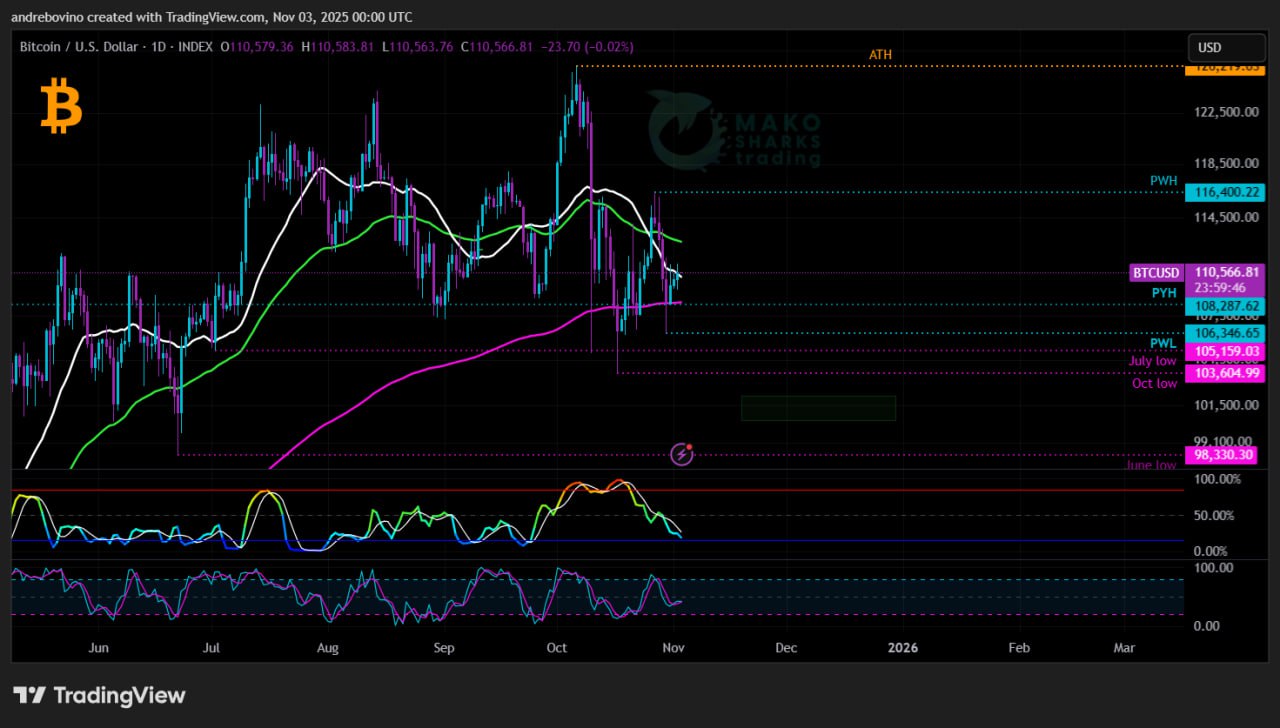Click the orange ATH line label
This screenshot has height=728, width=1280.
point(880,55)
